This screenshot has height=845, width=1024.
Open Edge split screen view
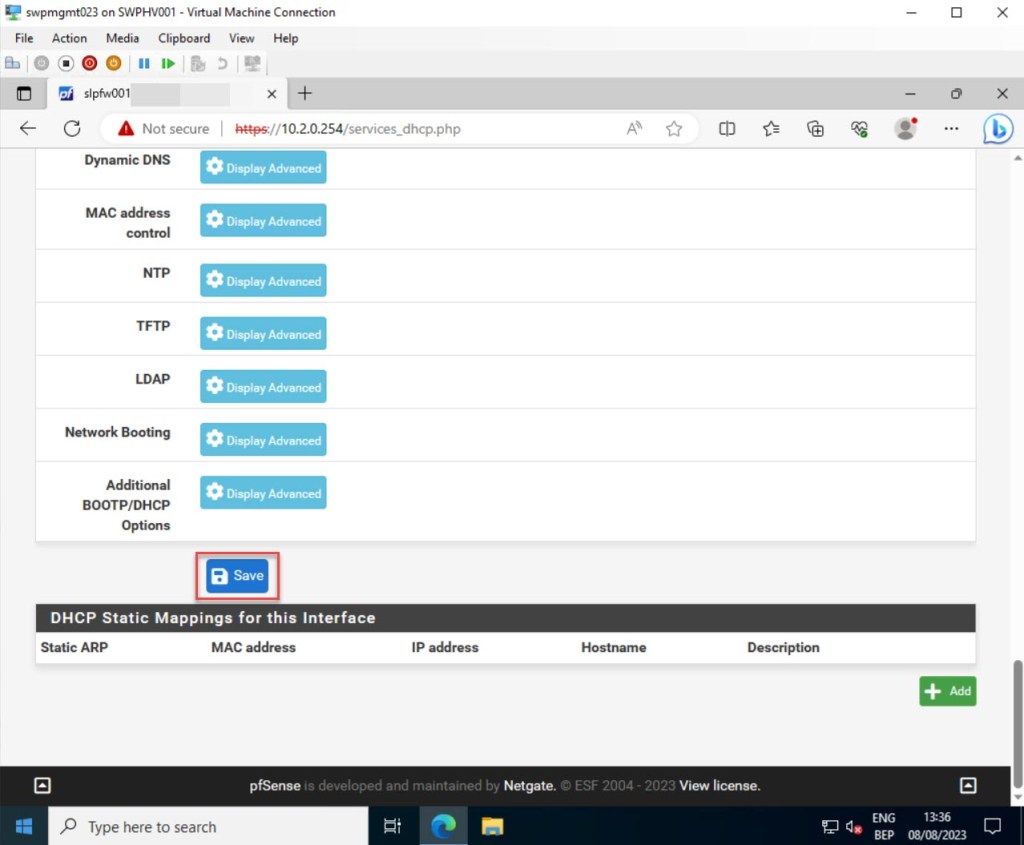[x=727, y=128]
